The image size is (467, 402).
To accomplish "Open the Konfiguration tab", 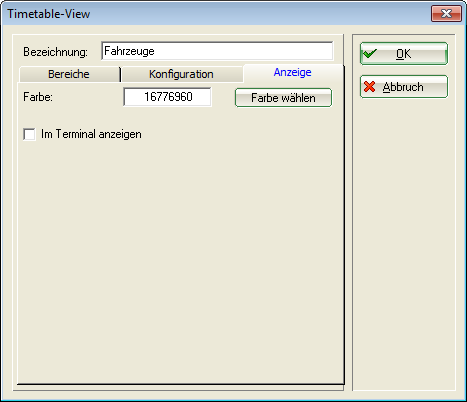I will pos(181,74).
